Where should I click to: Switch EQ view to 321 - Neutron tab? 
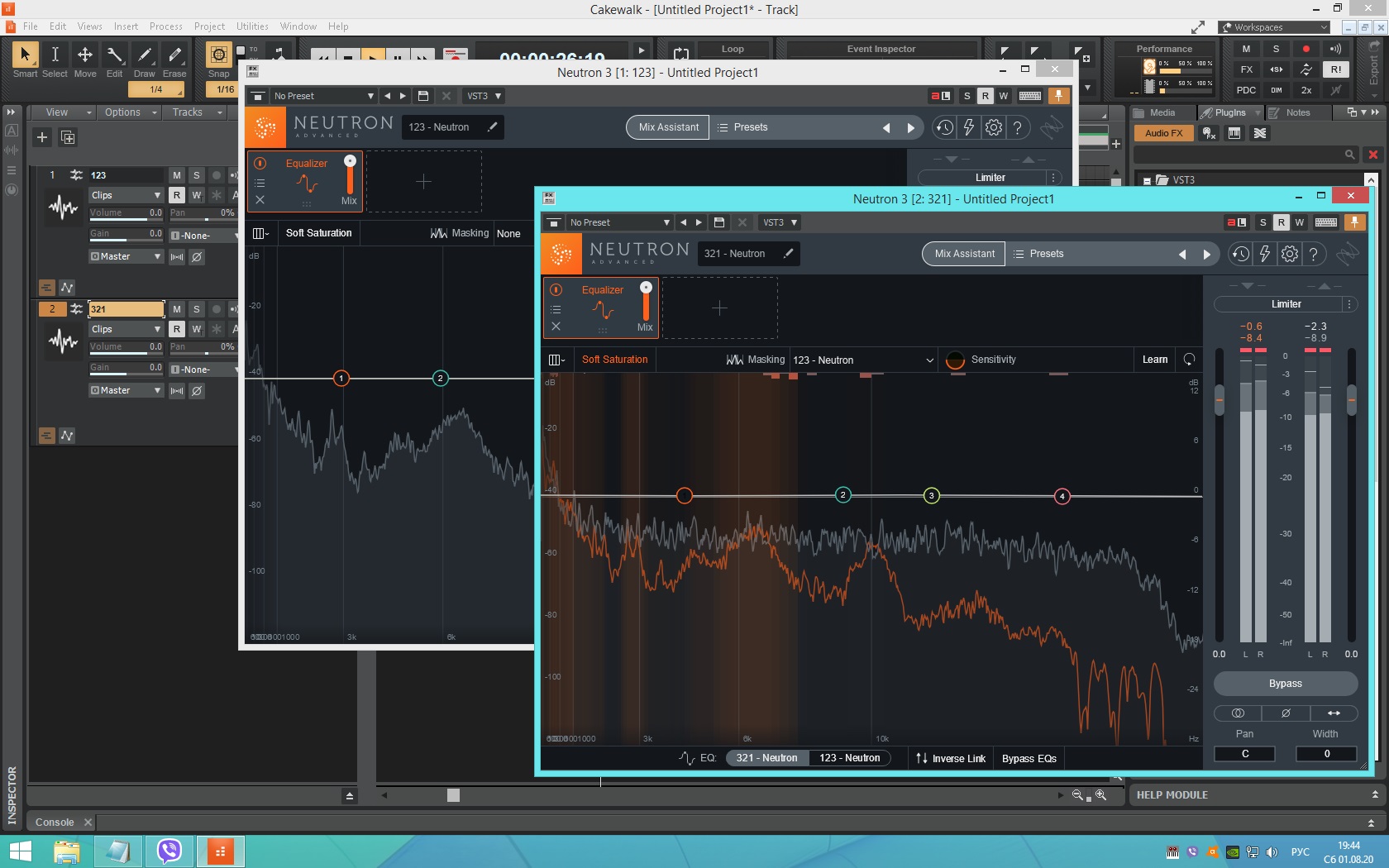pyautogui.click(x=766, y=758)
